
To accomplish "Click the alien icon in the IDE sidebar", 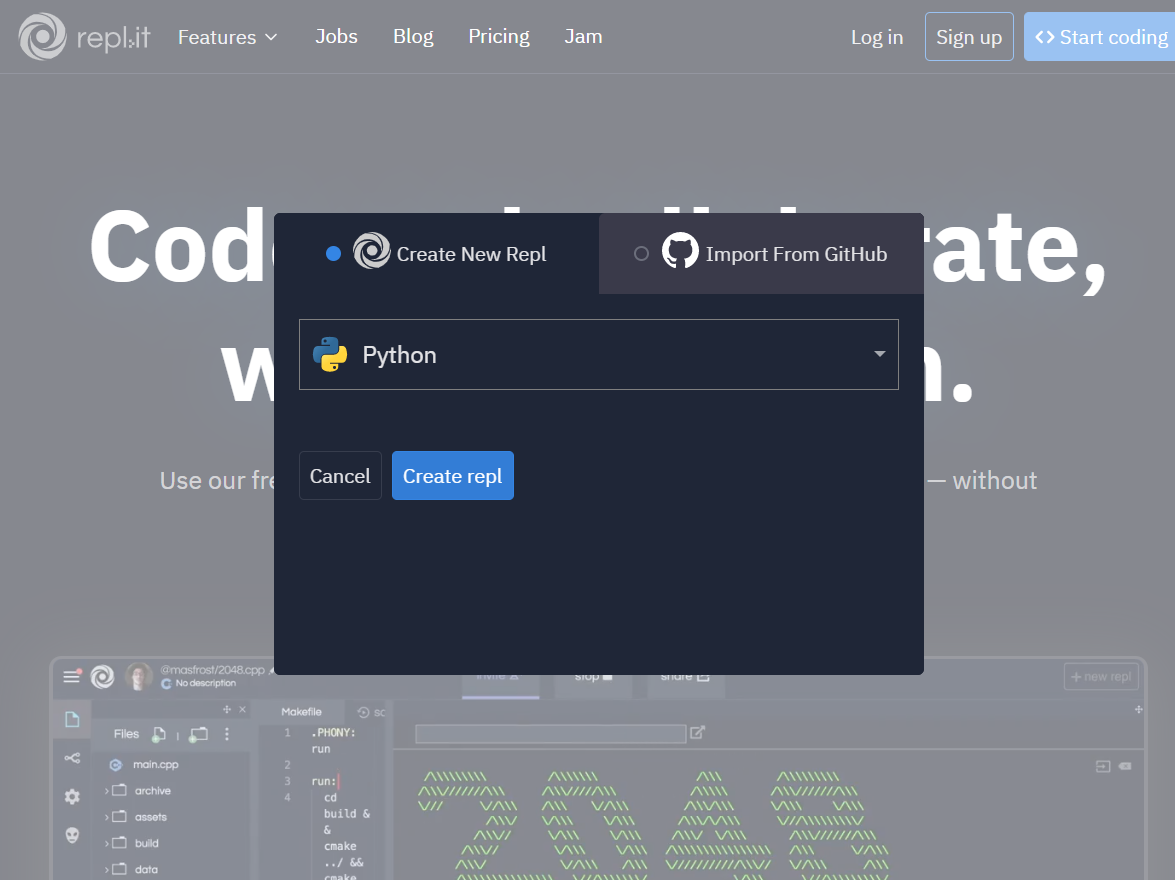I will coord(72,835).
